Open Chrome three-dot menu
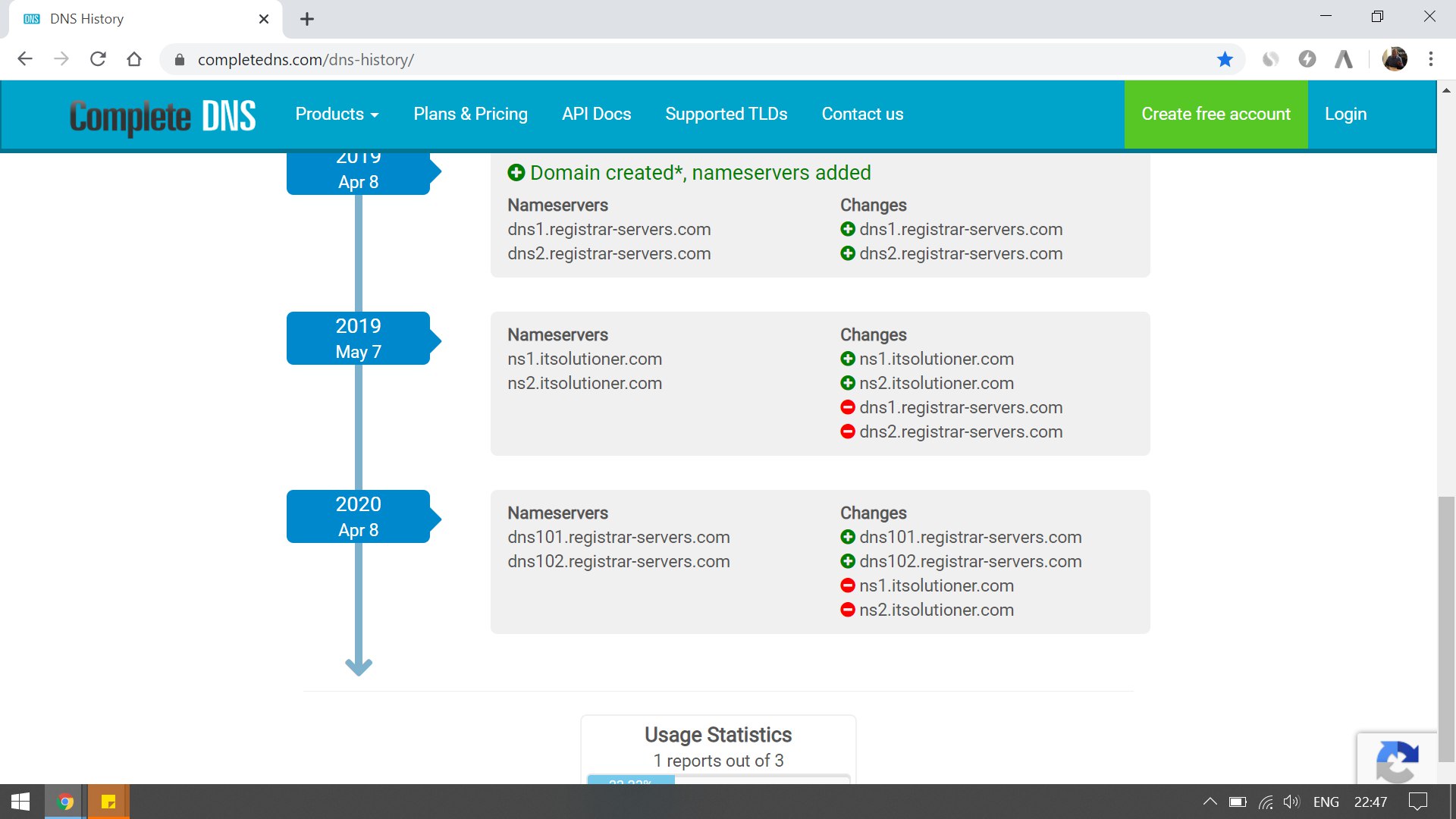 coord(1431,59)
